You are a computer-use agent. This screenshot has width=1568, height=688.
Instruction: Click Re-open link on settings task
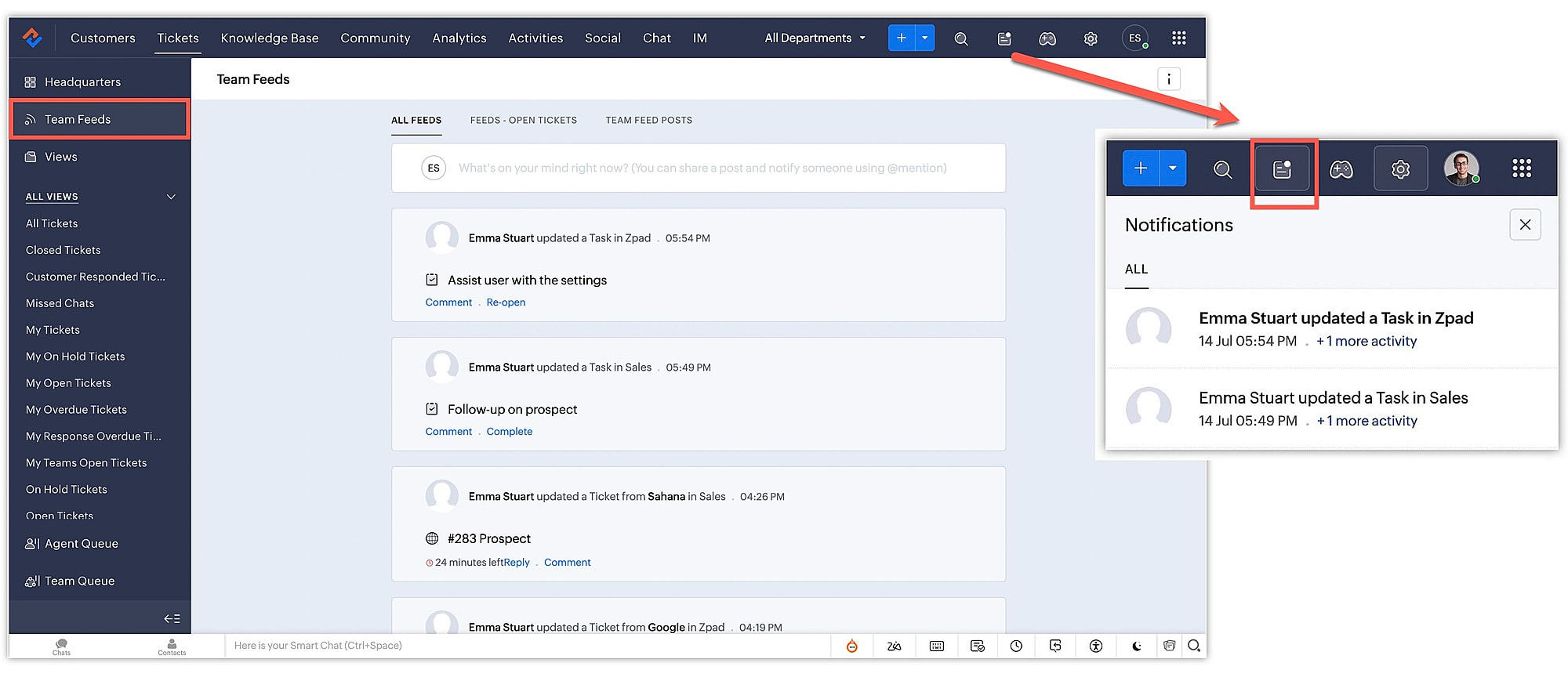tap(506, 302)
